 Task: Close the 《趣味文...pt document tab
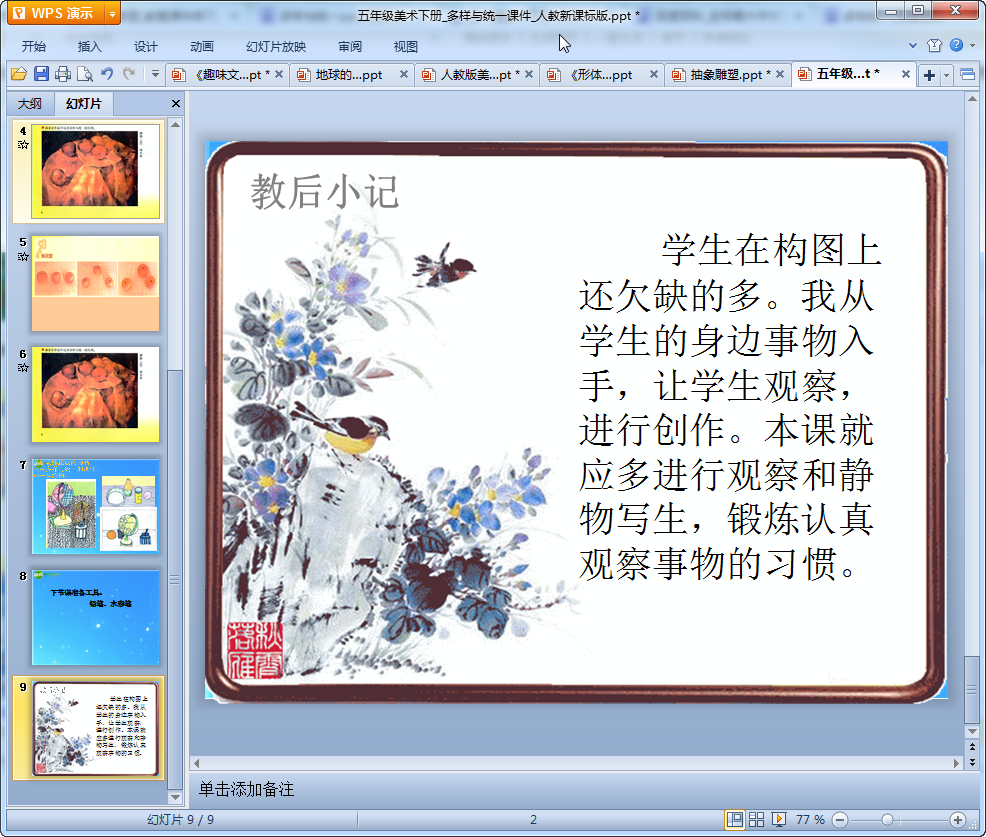click(279, 74)
